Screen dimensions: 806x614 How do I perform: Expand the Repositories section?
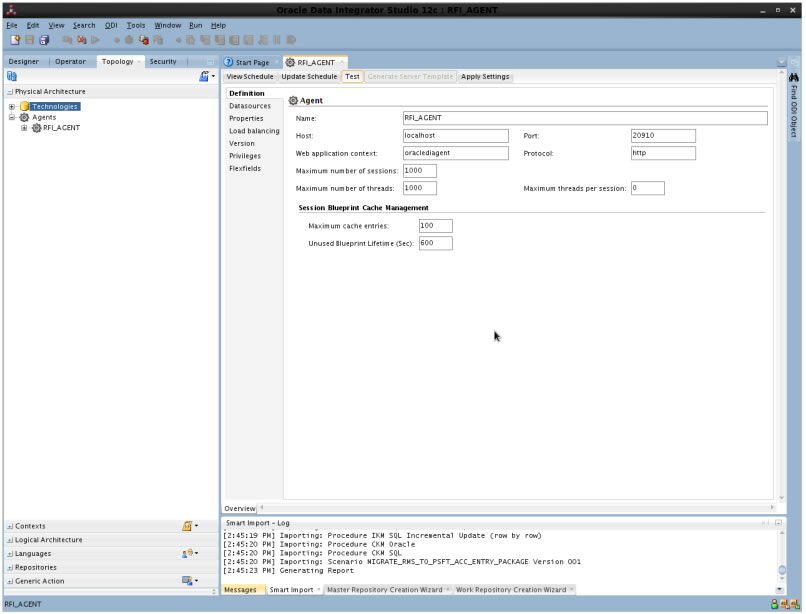[10, 568]
